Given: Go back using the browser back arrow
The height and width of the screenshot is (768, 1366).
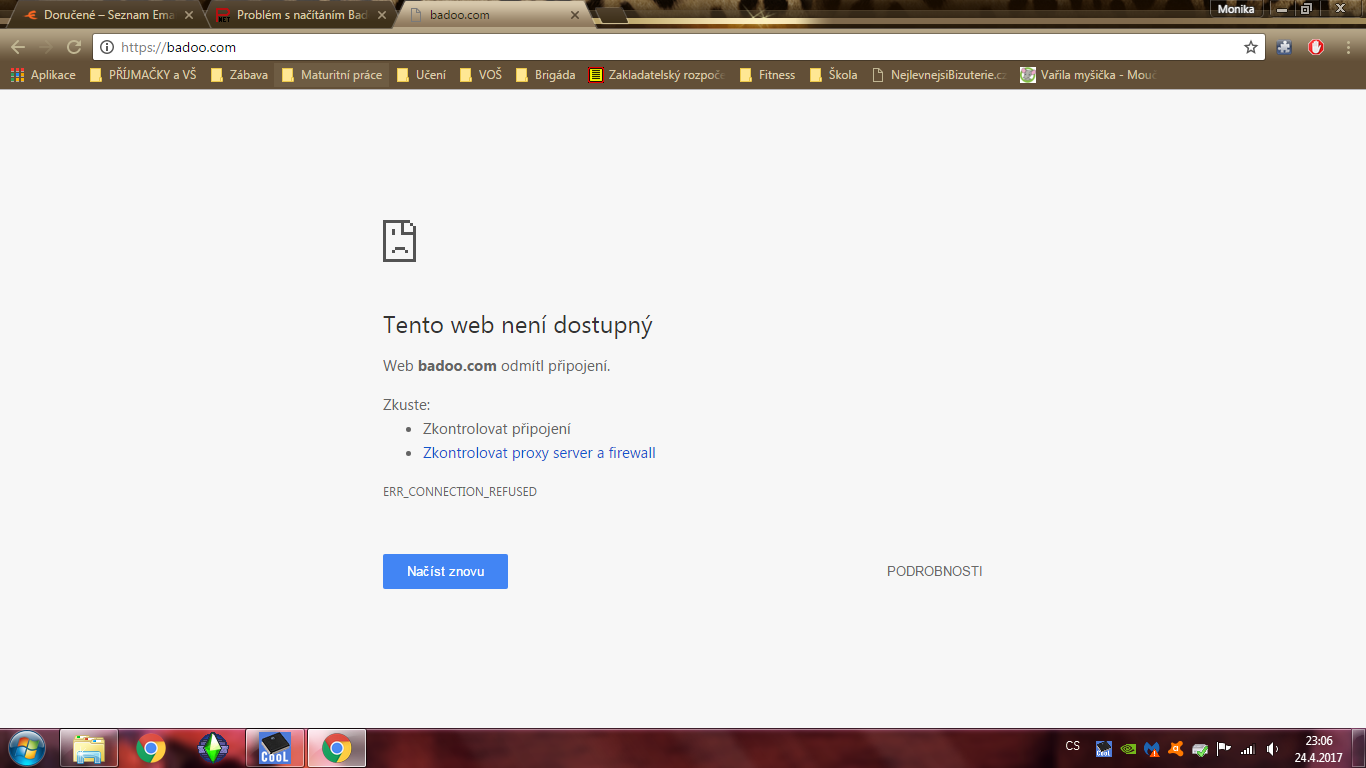Looking at the screenshot, I should tap(18, 47).
